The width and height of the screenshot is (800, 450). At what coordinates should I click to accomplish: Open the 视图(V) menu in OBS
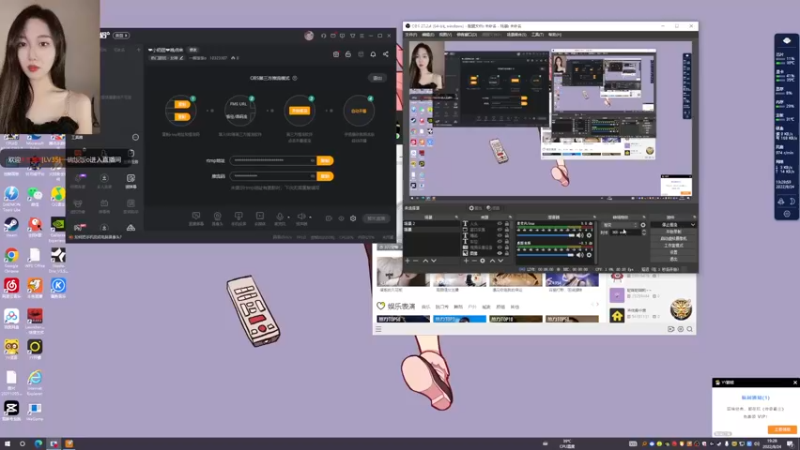pyautogui.click(x=445, y=35)
